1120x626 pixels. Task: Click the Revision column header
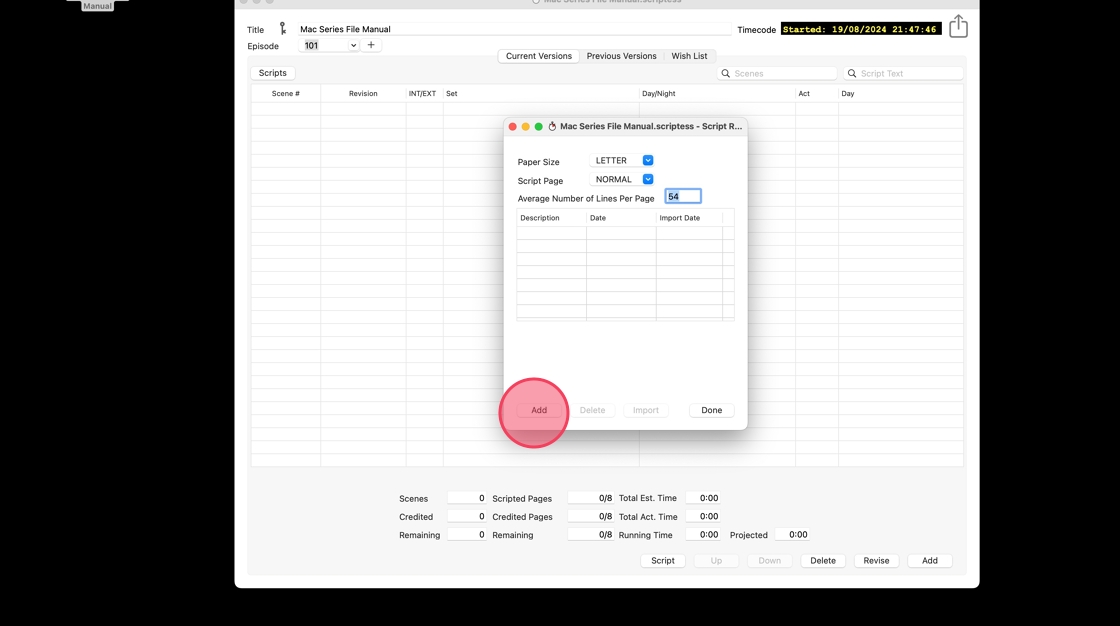tap(363, 94)
